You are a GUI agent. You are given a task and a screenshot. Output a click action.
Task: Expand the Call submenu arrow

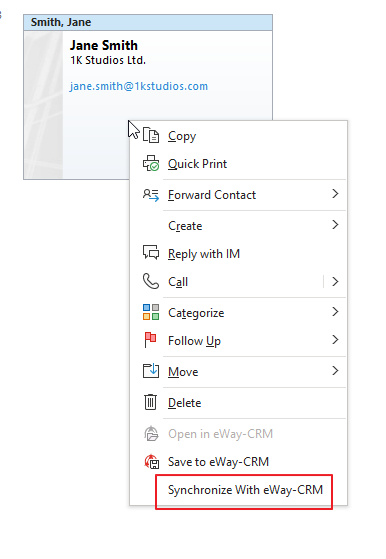pyautogui.click(x=335, y=282)
